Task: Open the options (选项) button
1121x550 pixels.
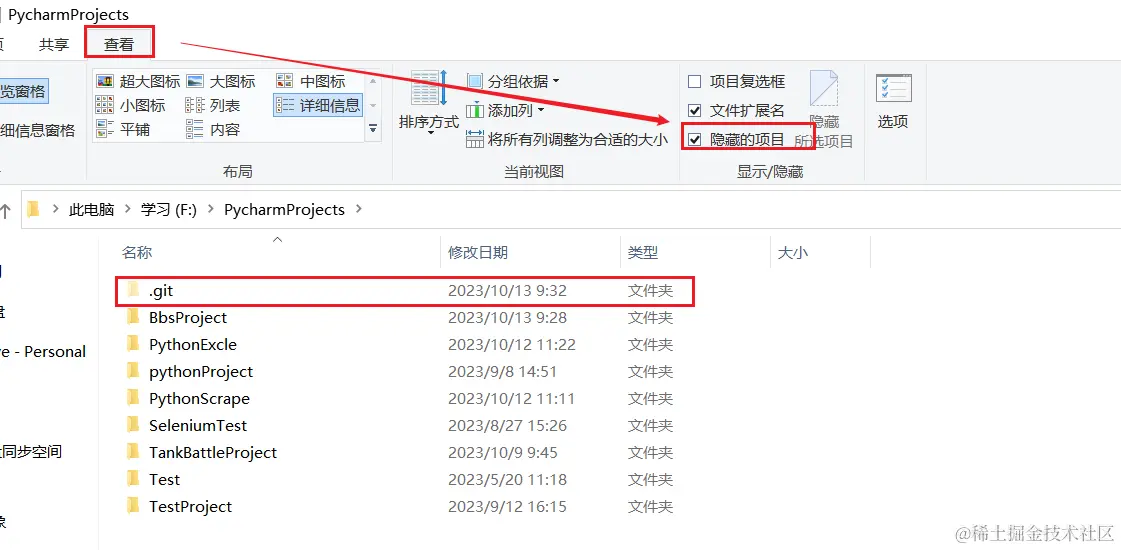Action: pos(893,102)
